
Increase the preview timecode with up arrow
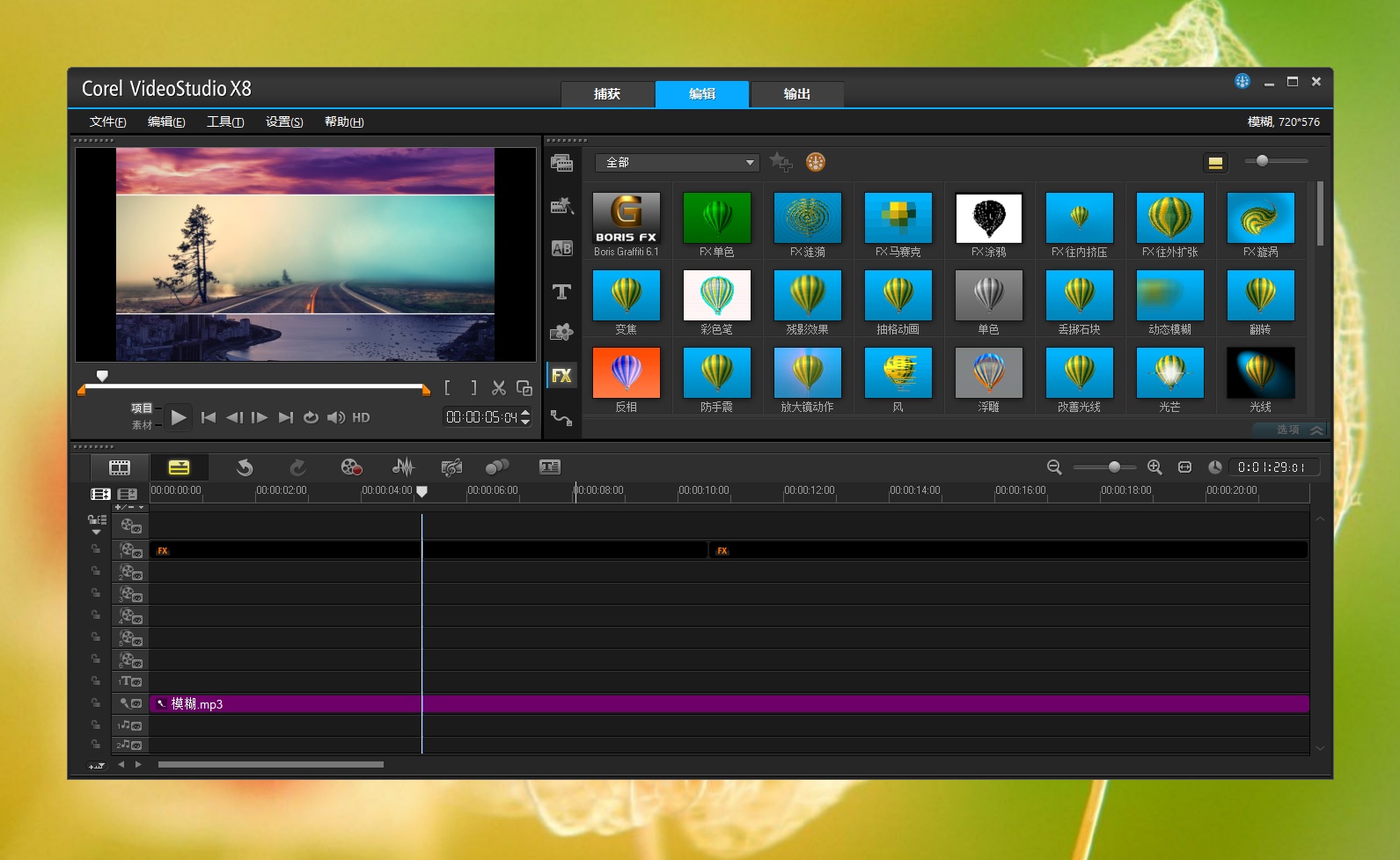(x=525, y=412)
